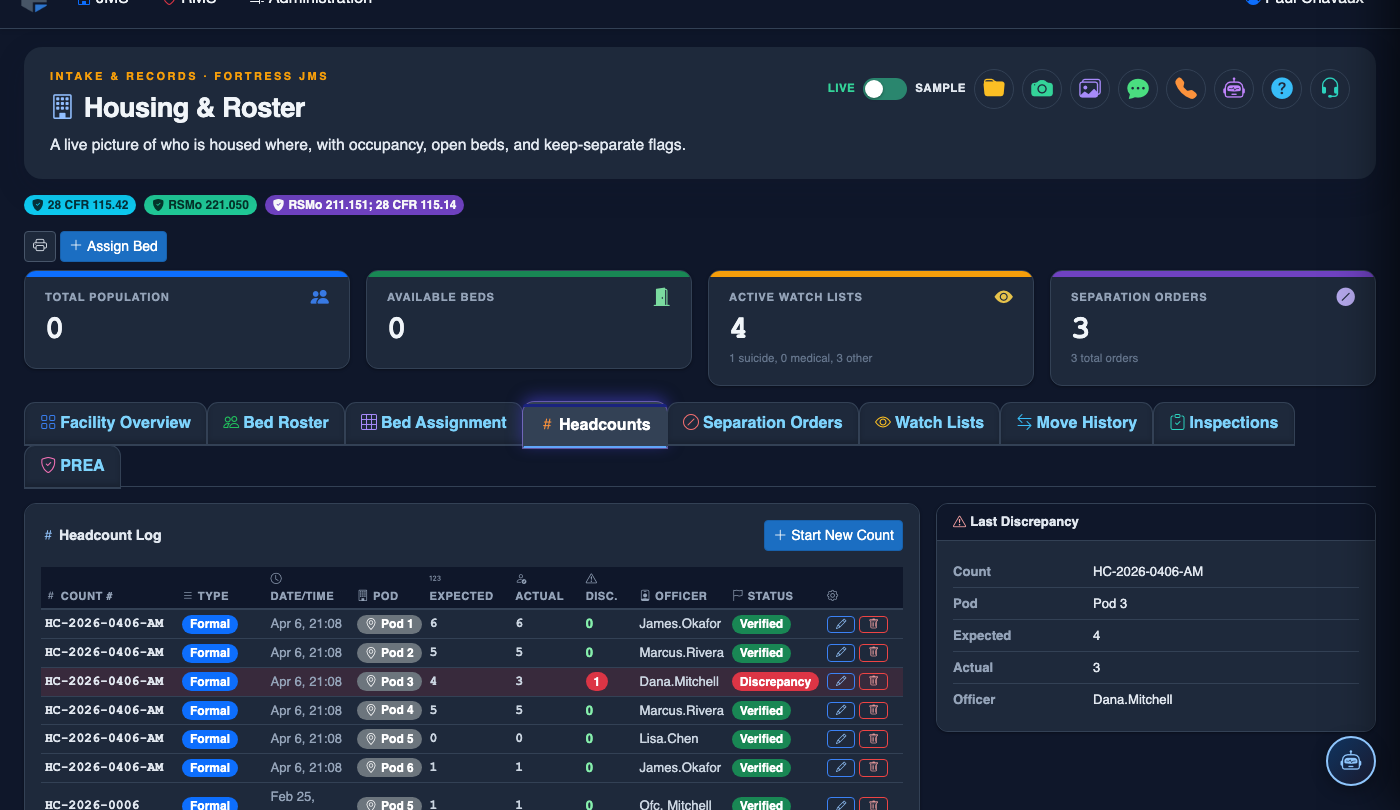Click the Total Population card
This screenshot has width=1400, height=810.
point(187,319)
